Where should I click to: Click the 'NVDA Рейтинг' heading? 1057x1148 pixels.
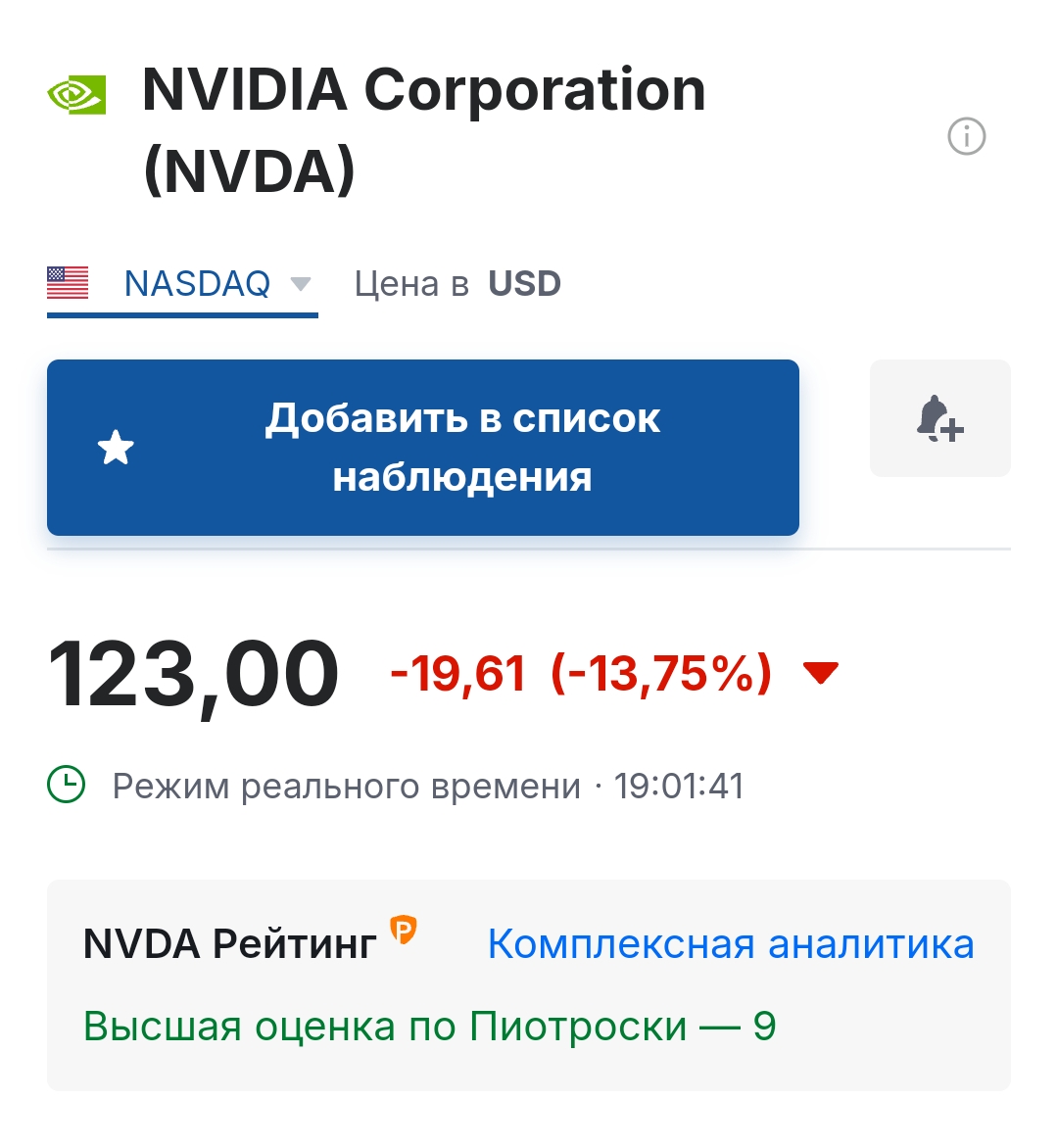[x=230, y=944]
